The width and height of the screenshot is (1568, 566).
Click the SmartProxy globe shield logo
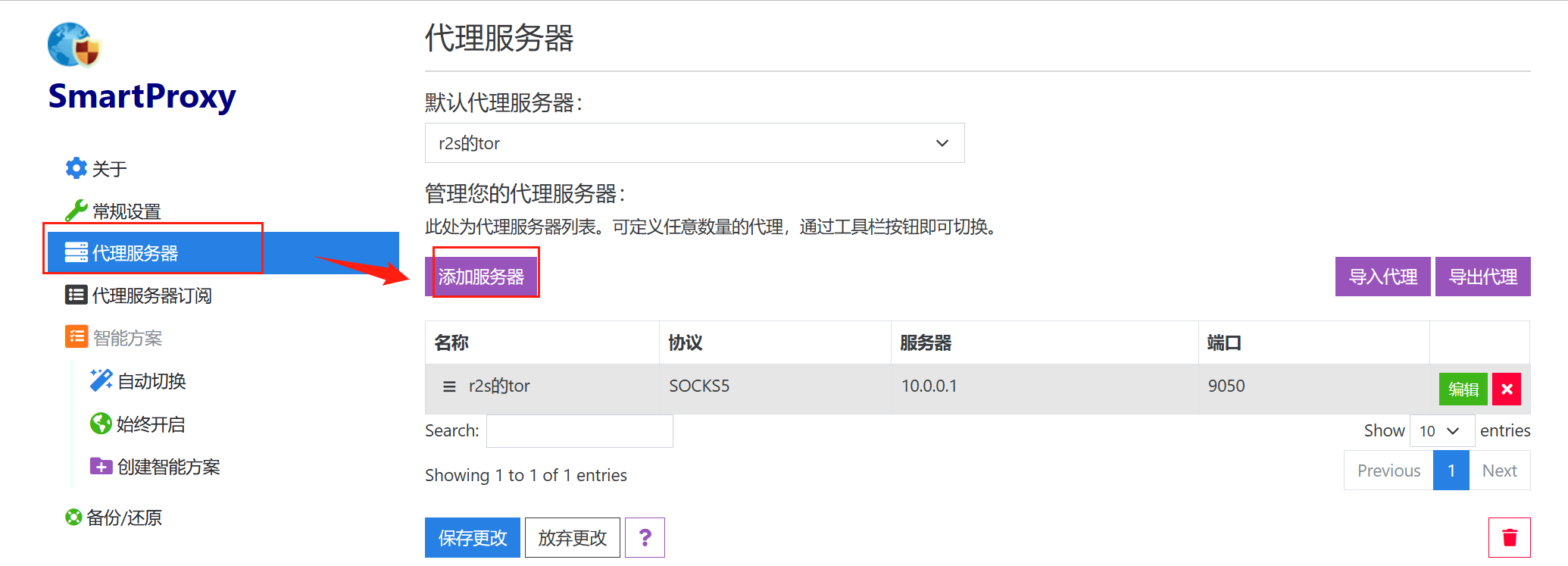(x=74, y=45)
